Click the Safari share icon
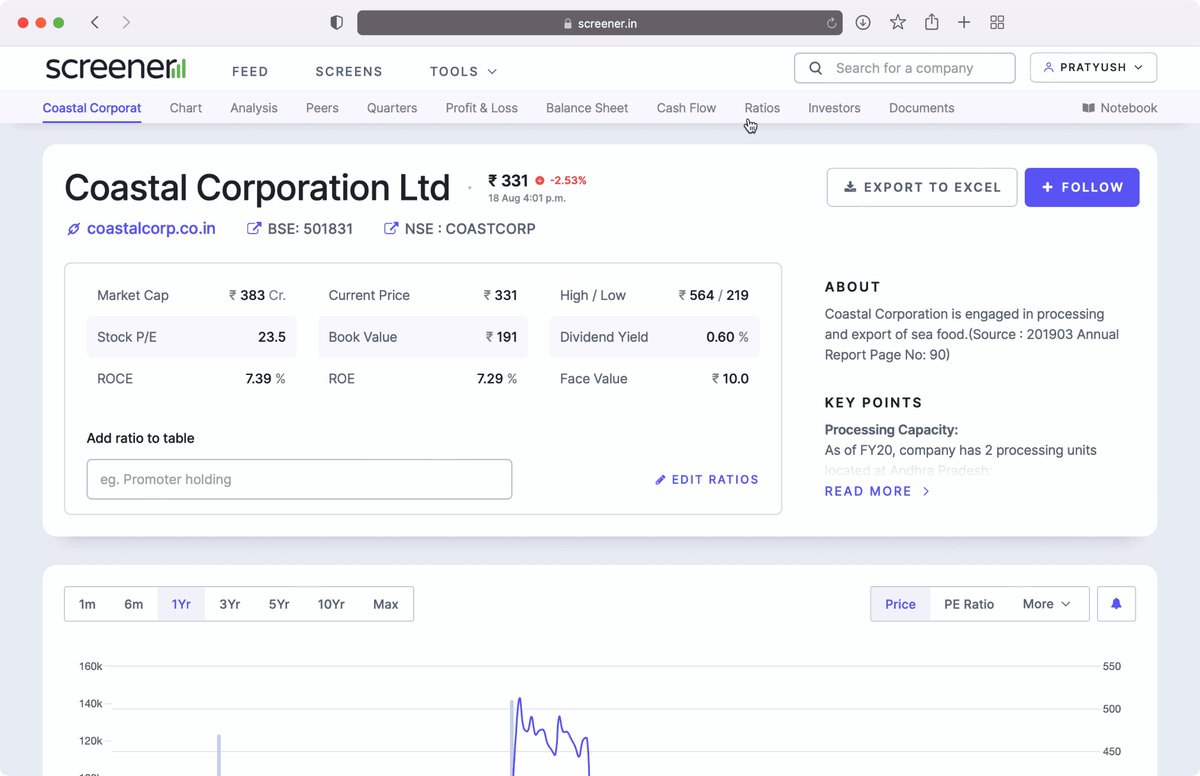The width and height of the screenshot is (1200, 776). 932,22
